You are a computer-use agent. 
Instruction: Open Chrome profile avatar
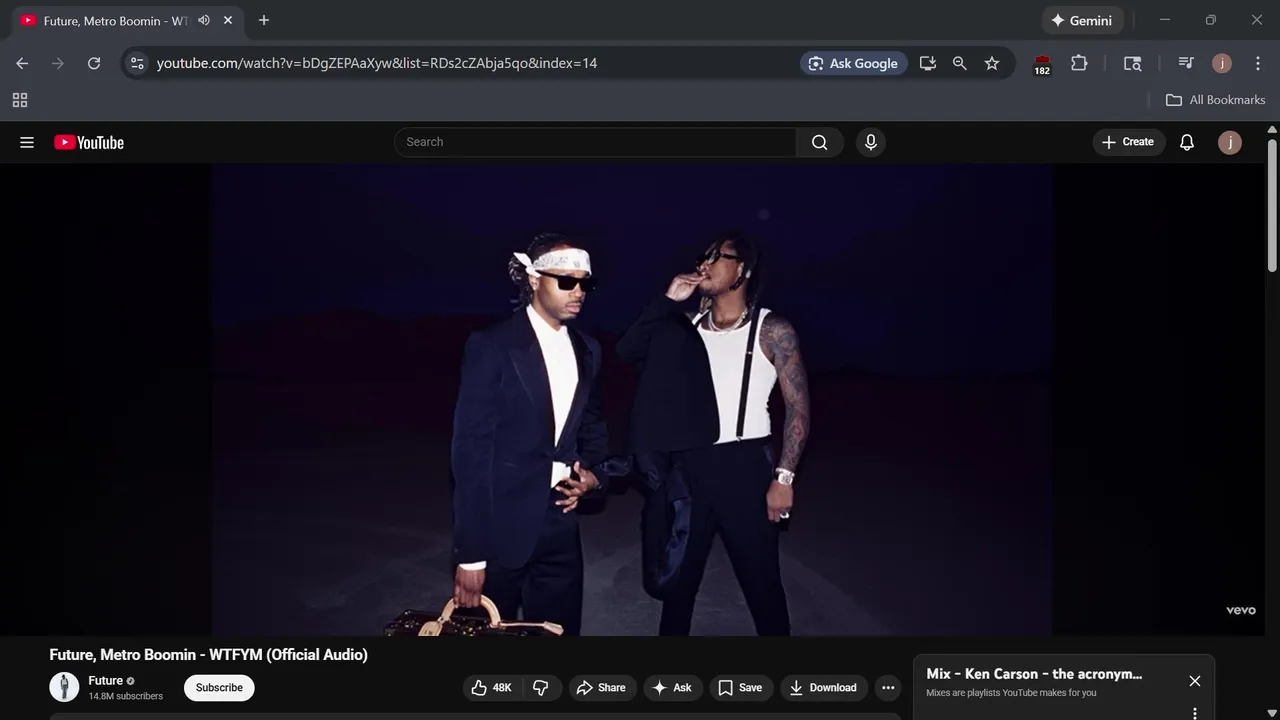pos(1222,63)
